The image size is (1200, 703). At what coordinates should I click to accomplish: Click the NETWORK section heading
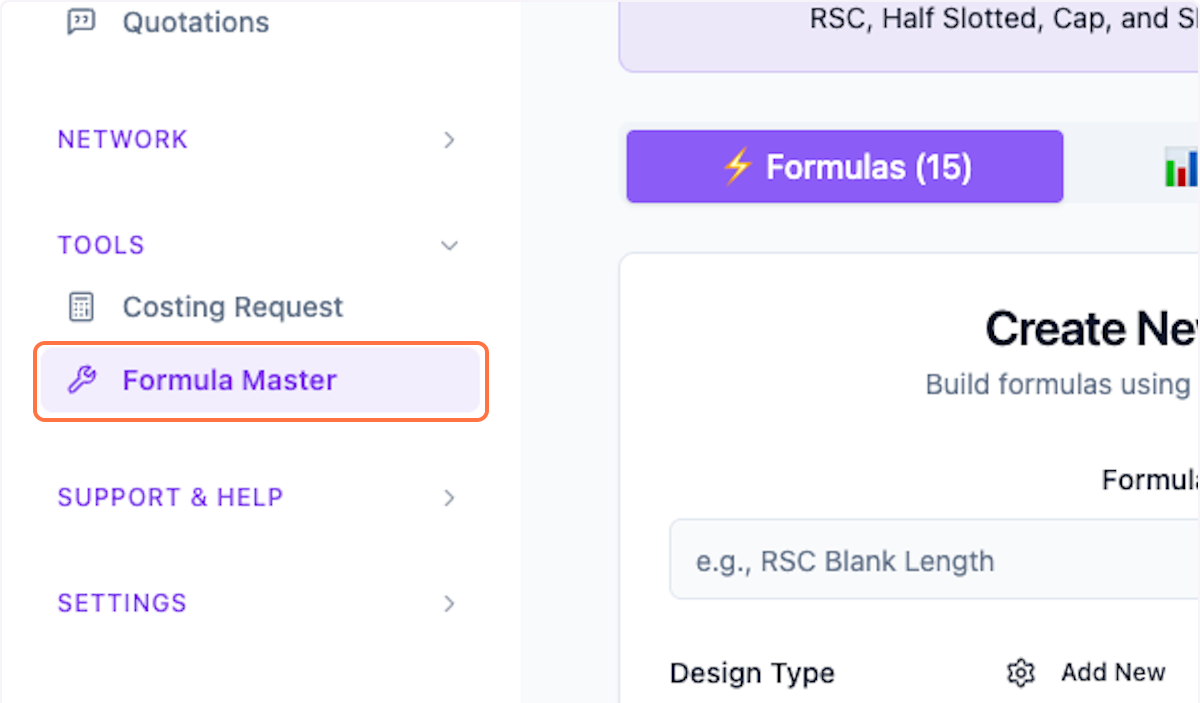pos(122,140)
